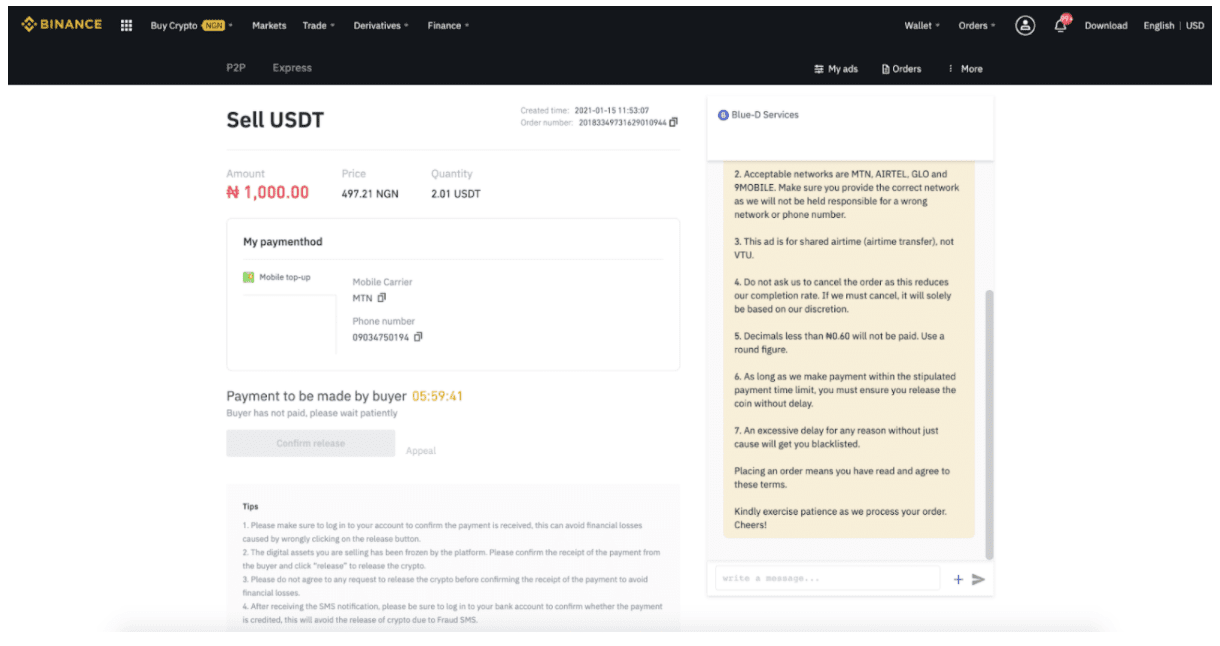Click the Binance logo
The image size is (1220, 646).
[x=62, y=25]
